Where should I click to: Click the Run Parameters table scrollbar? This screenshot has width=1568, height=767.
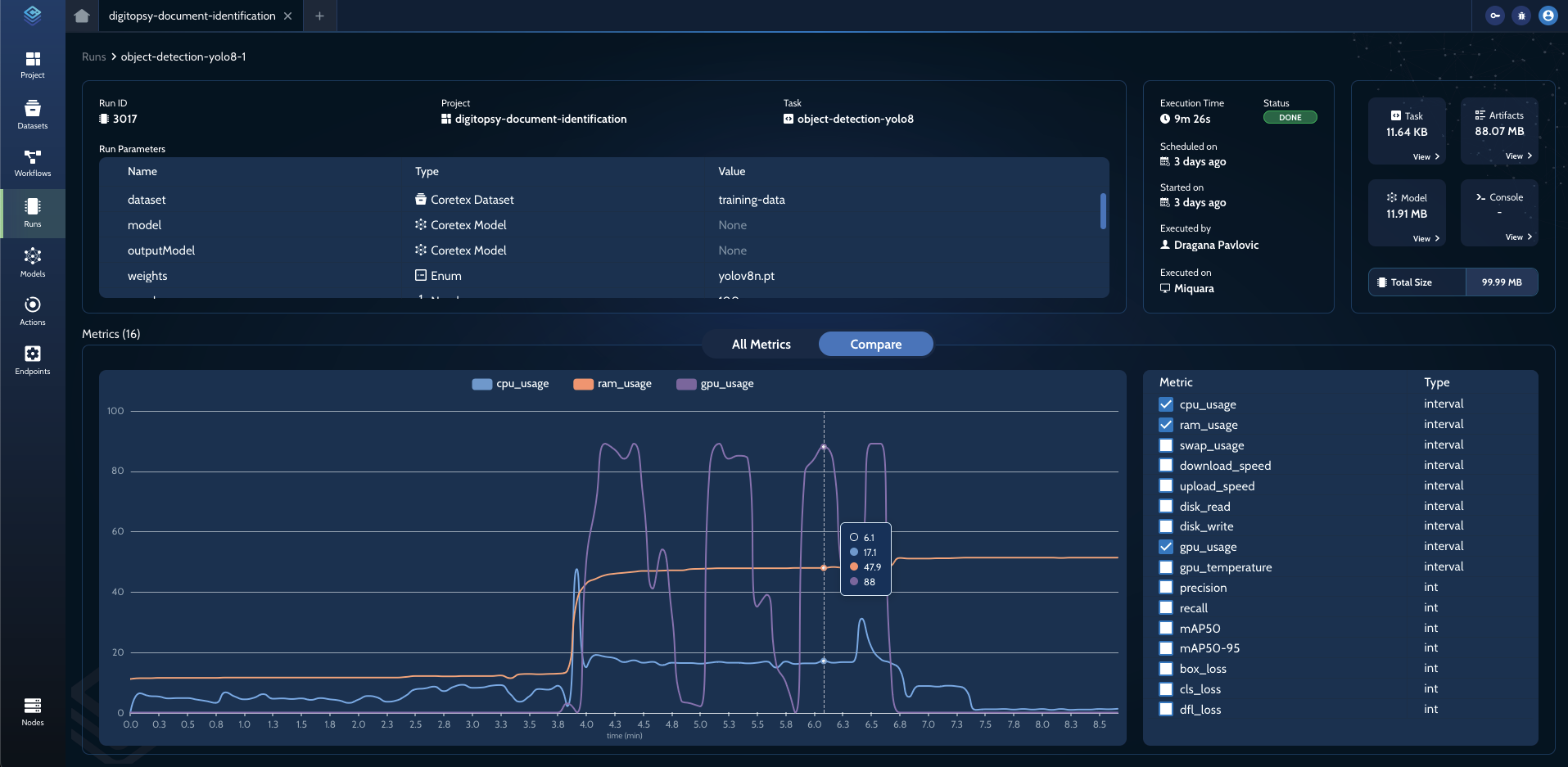pyautogui.click(x=1103, y=211)
